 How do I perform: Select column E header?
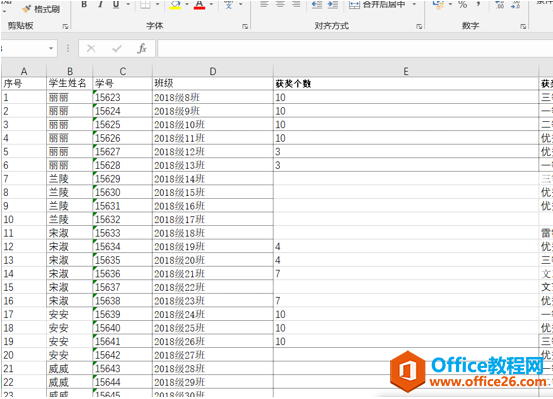click(406, 71)
